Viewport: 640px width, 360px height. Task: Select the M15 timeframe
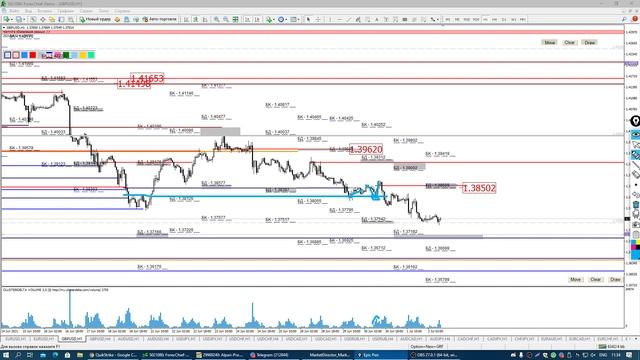[x=467, y=19]
